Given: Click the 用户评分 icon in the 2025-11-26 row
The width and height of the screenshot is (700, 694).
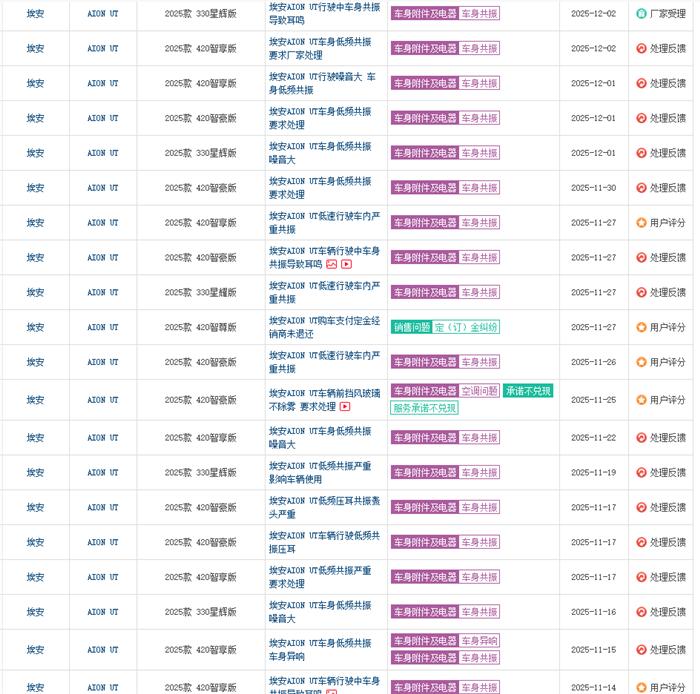Looking at the screenshot, I should 641,362.
